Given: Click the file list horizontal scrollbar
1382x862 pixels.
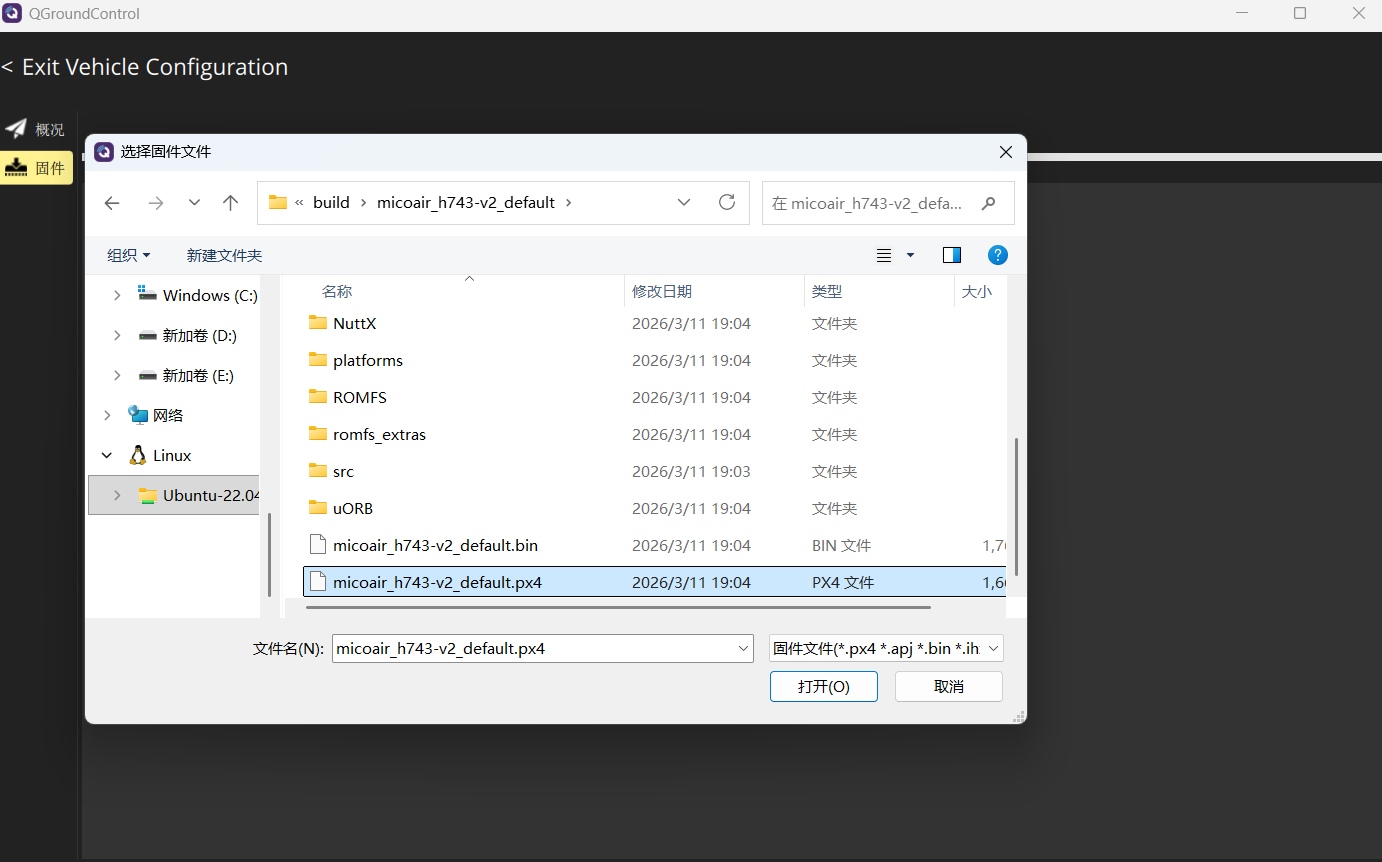Looking at the screenshot, I should pyautogui.click(x=618, y=607).
